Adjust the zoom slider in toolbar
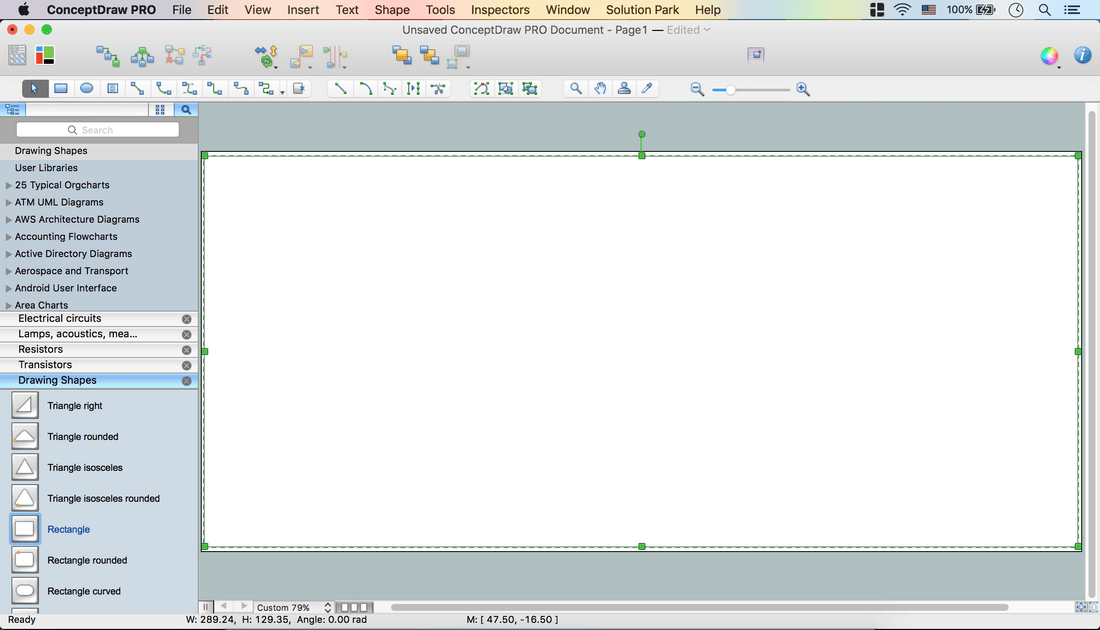 (x=730, y=90)
